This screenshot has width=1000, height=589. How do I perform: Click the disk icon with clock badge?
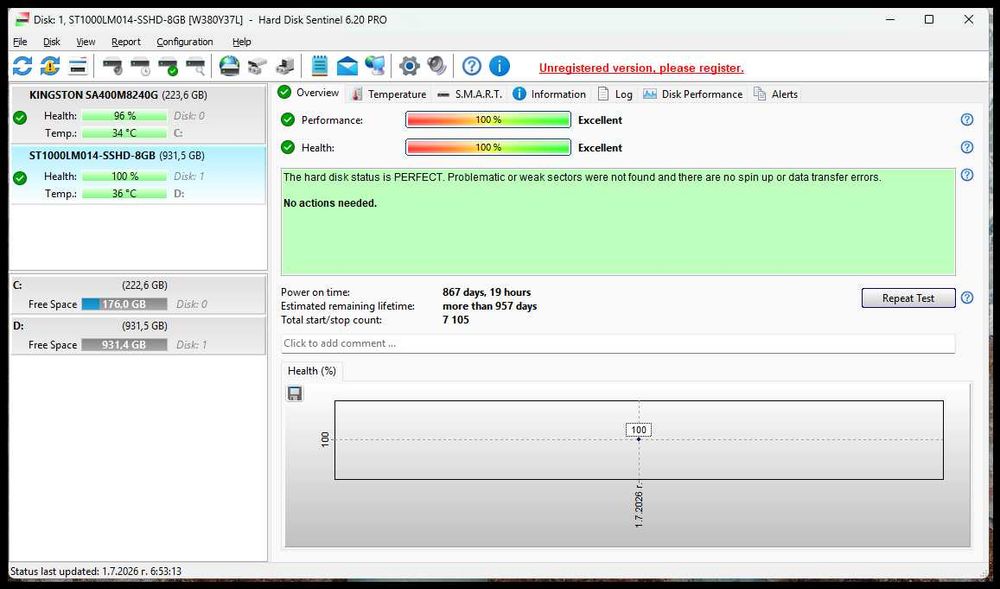(x=140, y=66)
